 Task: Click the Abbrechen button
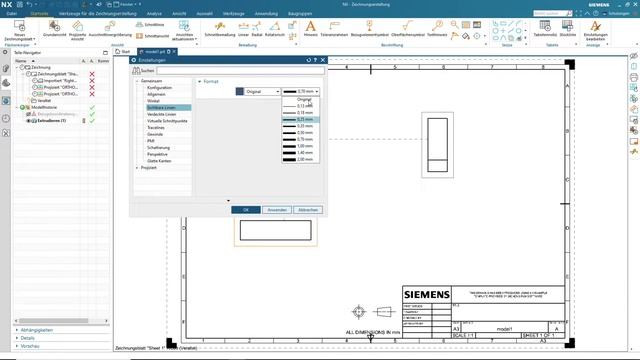click(308, 210)
